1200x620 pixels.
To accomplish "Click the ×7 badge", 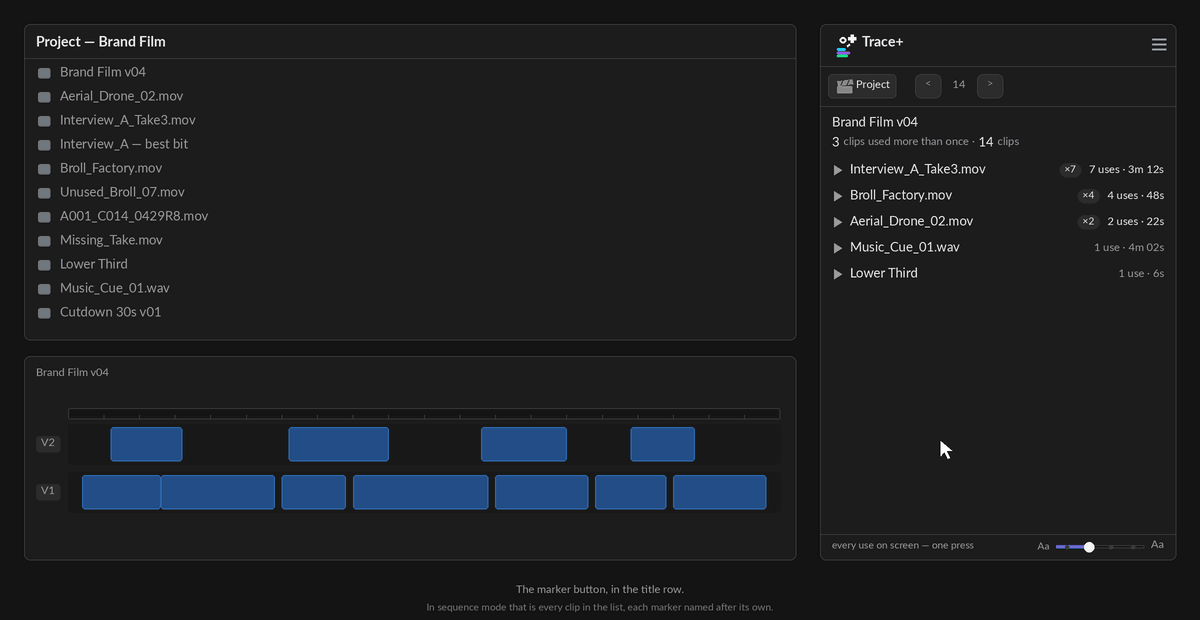I will [1070, 170].
